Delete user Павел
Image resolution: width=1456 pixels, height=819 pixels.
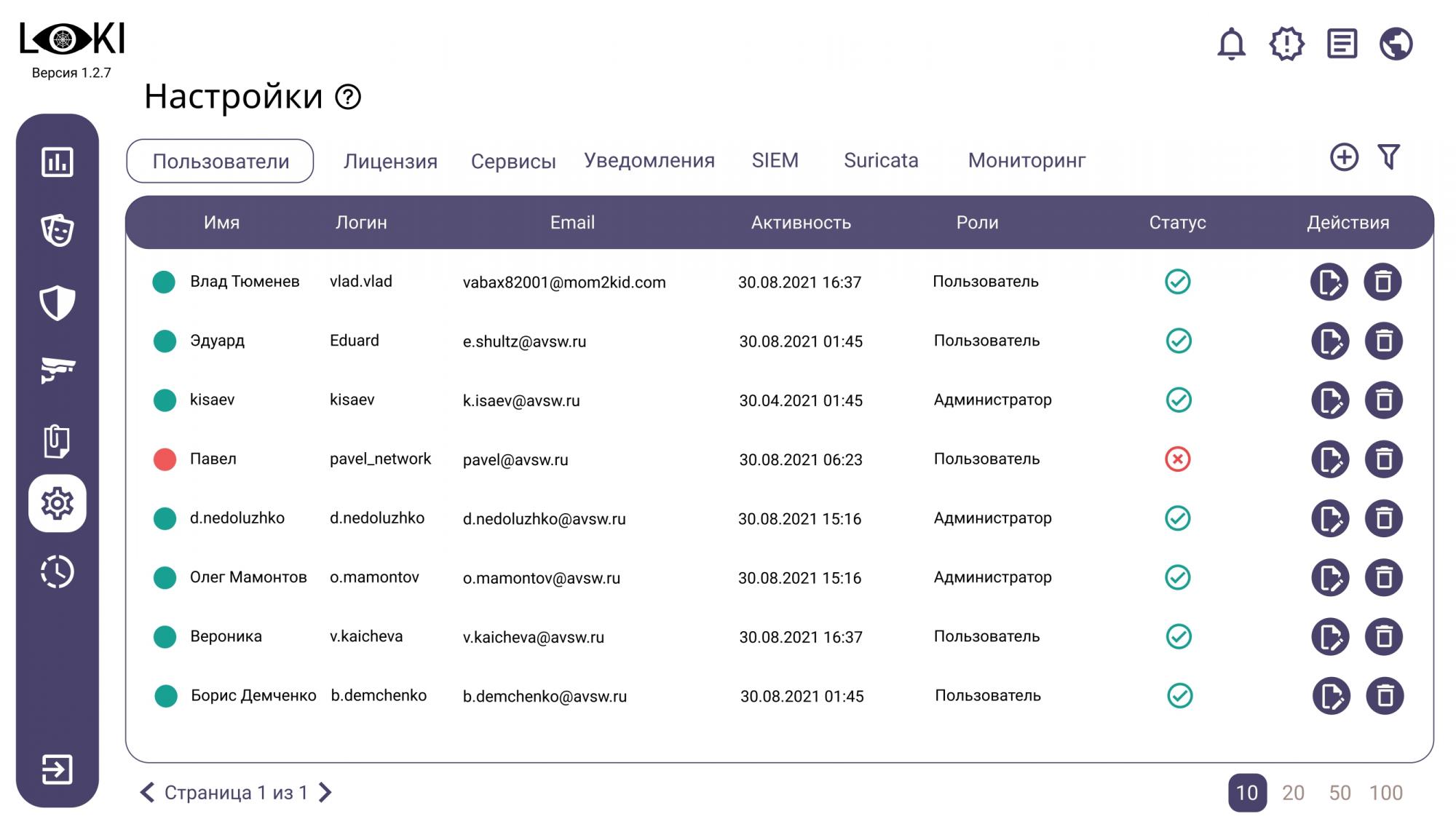1383,459
